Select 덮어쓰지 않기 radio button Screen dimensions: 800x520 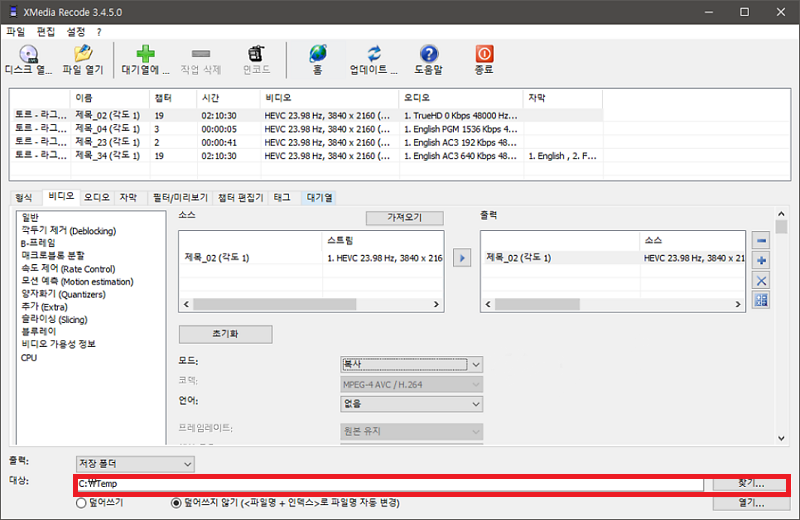click(x=176, y=503)
